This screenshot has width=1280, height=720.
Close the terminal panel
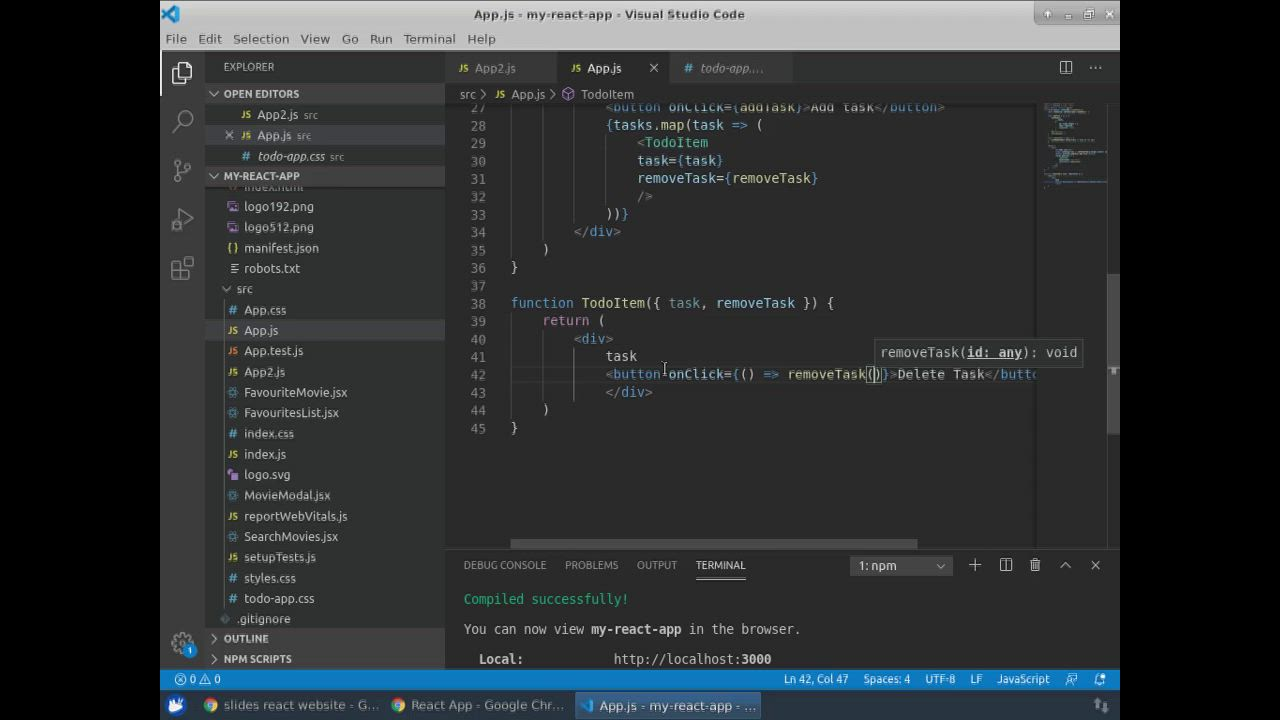[1095, 565]
